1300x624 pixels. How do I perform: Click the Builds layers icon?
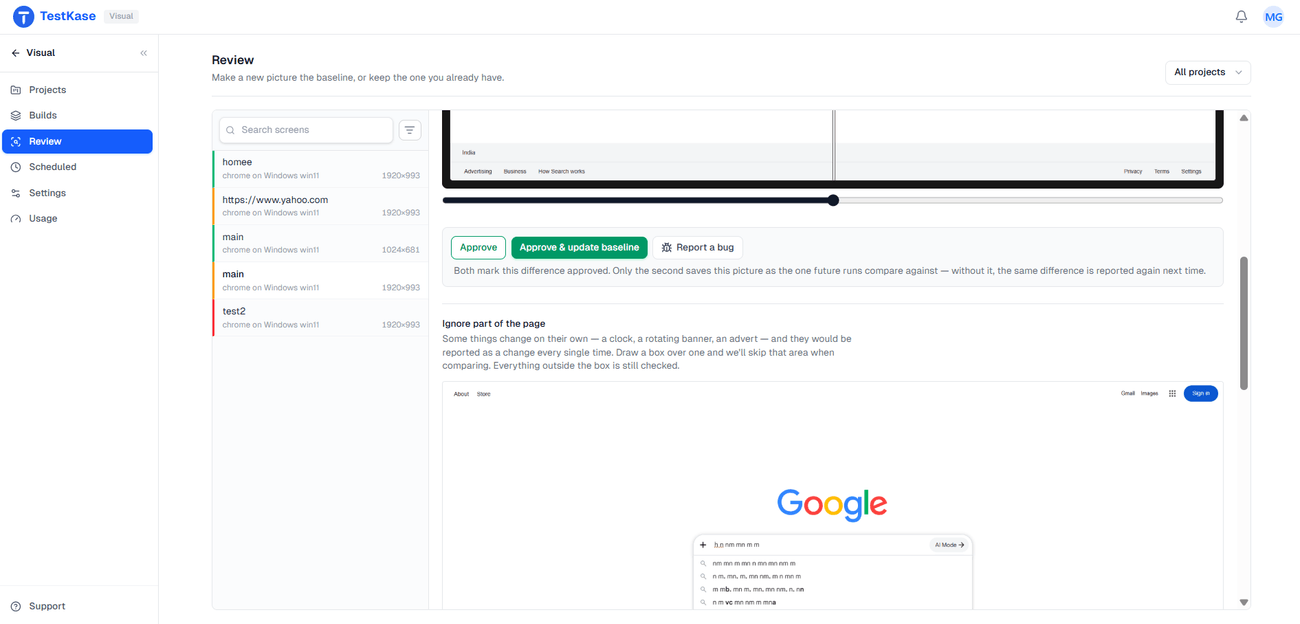point(16,116)
